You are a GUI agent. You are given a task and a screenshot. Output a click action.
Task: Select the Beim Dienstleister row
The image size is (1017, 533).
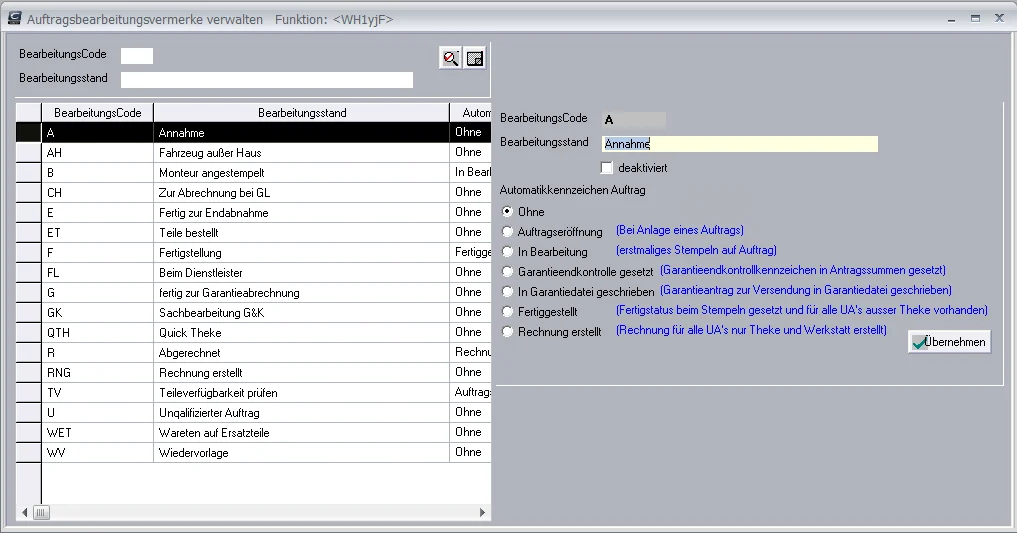254,273
